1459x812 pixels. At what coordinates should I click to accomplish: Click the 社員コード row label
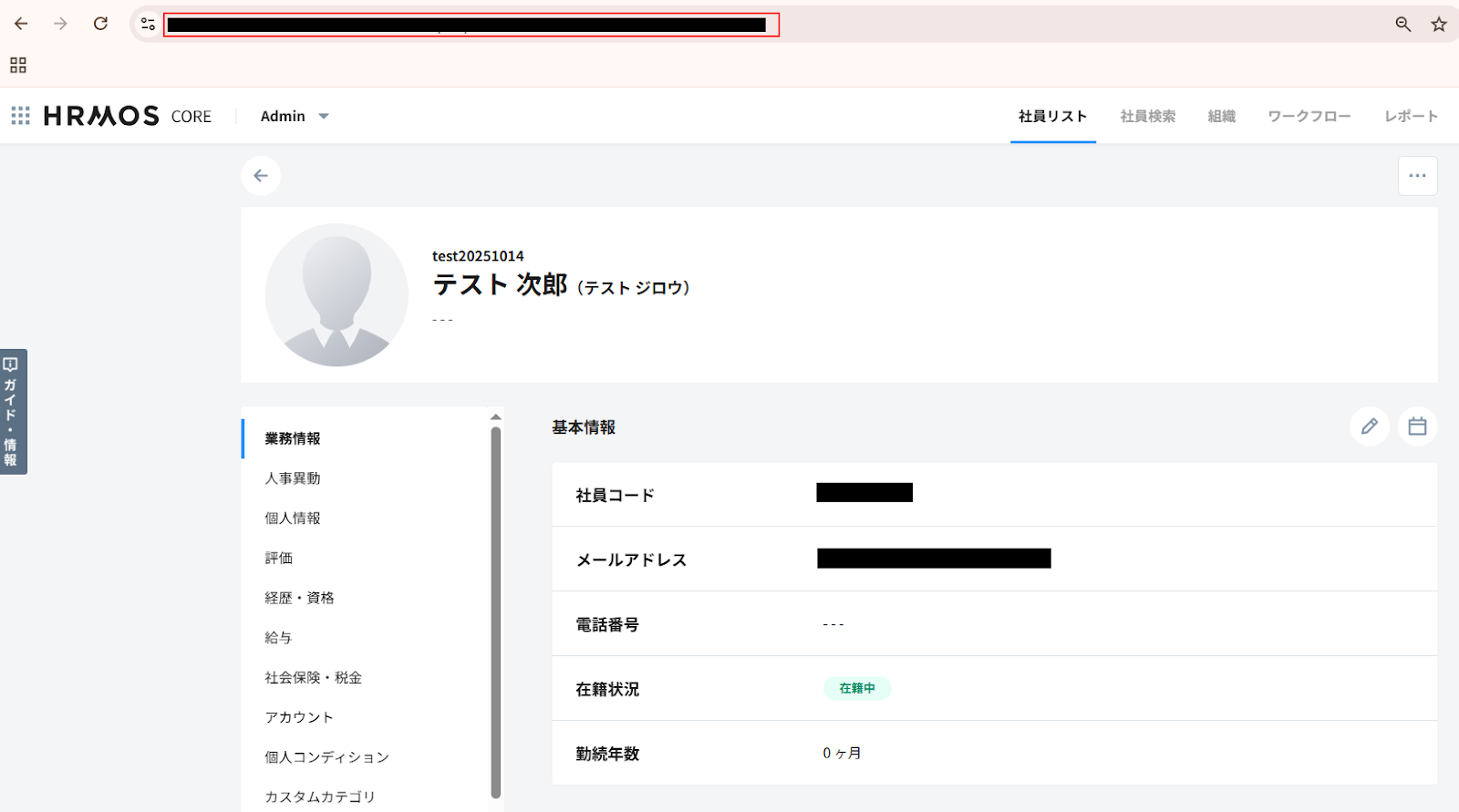click(x=616, y=496)
